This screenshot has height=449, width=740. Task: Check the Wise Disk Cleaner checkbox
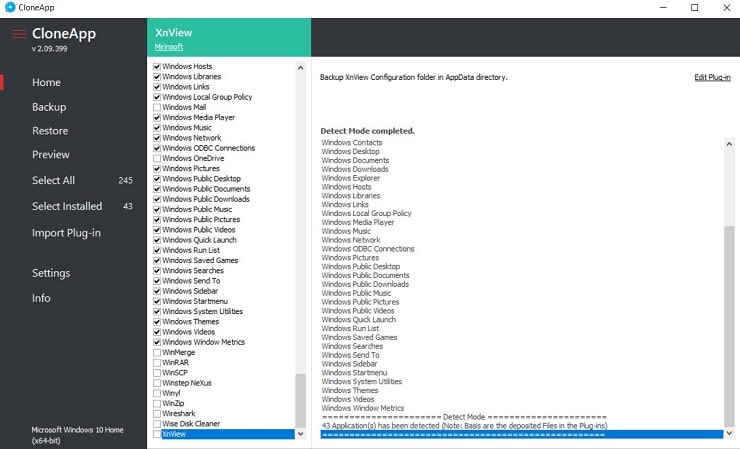[x=157, y=424]
